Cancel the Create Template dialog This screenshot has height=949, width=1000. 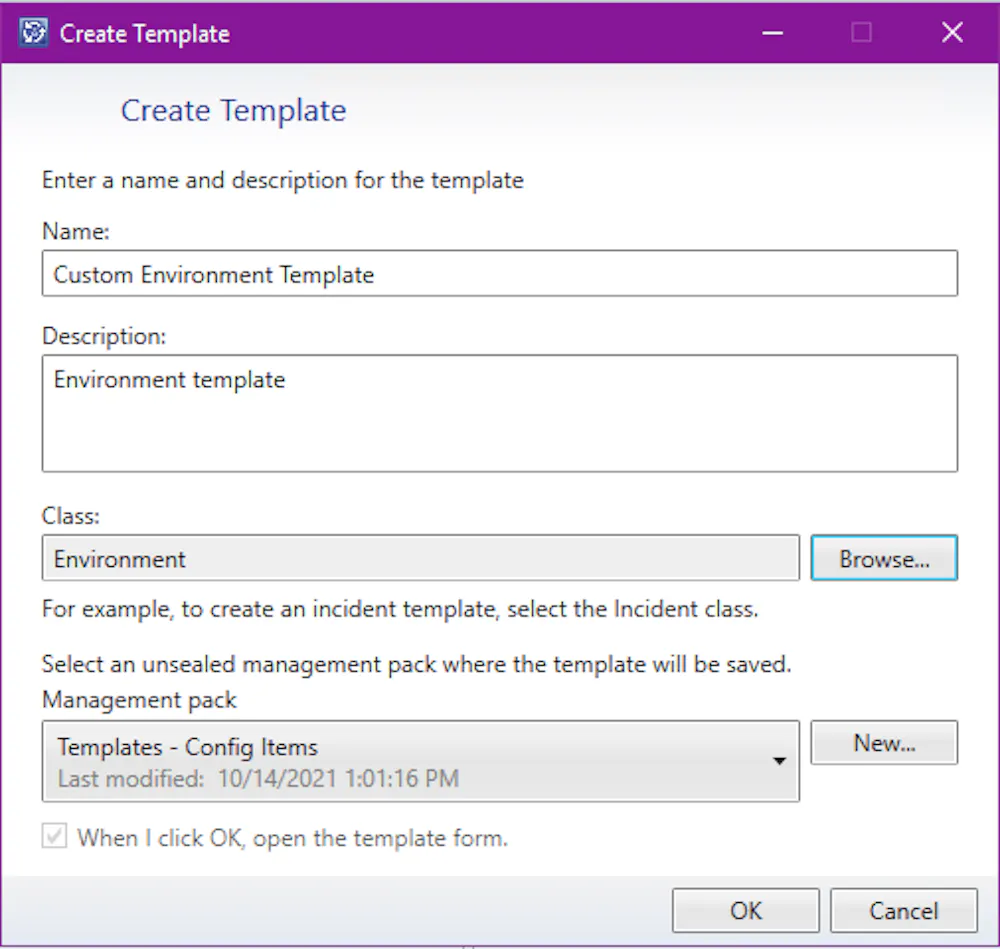coord(904,911)
